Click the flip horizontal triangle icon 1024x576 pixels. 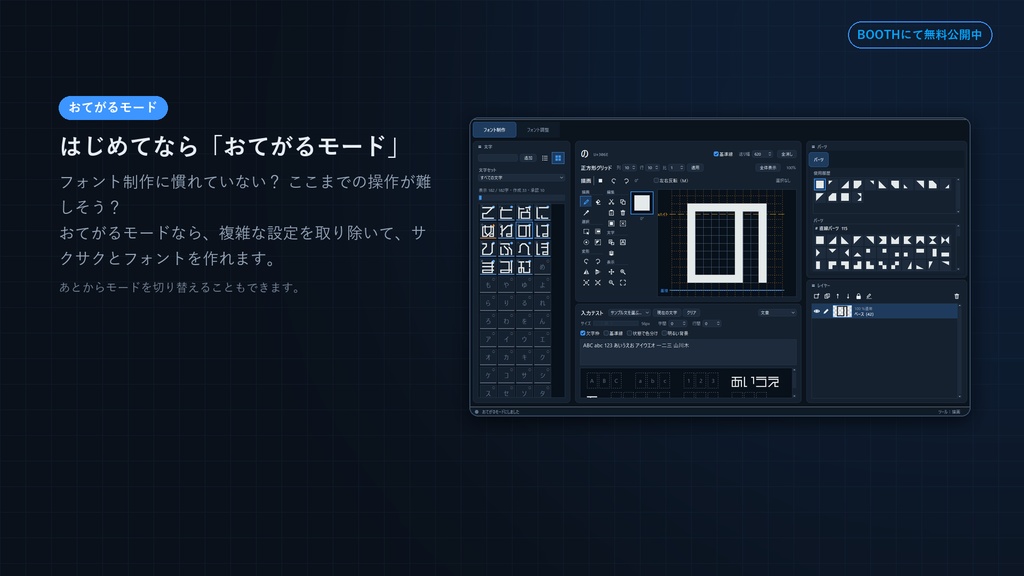pyautogui.click(x=586, y=272)
